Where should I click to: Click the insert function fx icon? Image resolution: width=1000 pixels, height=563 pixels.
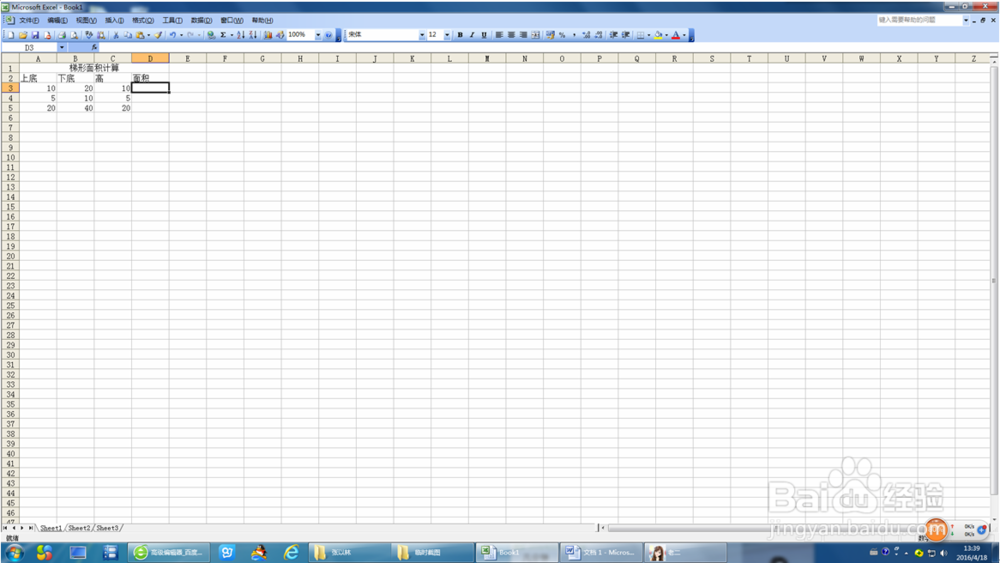94,47
